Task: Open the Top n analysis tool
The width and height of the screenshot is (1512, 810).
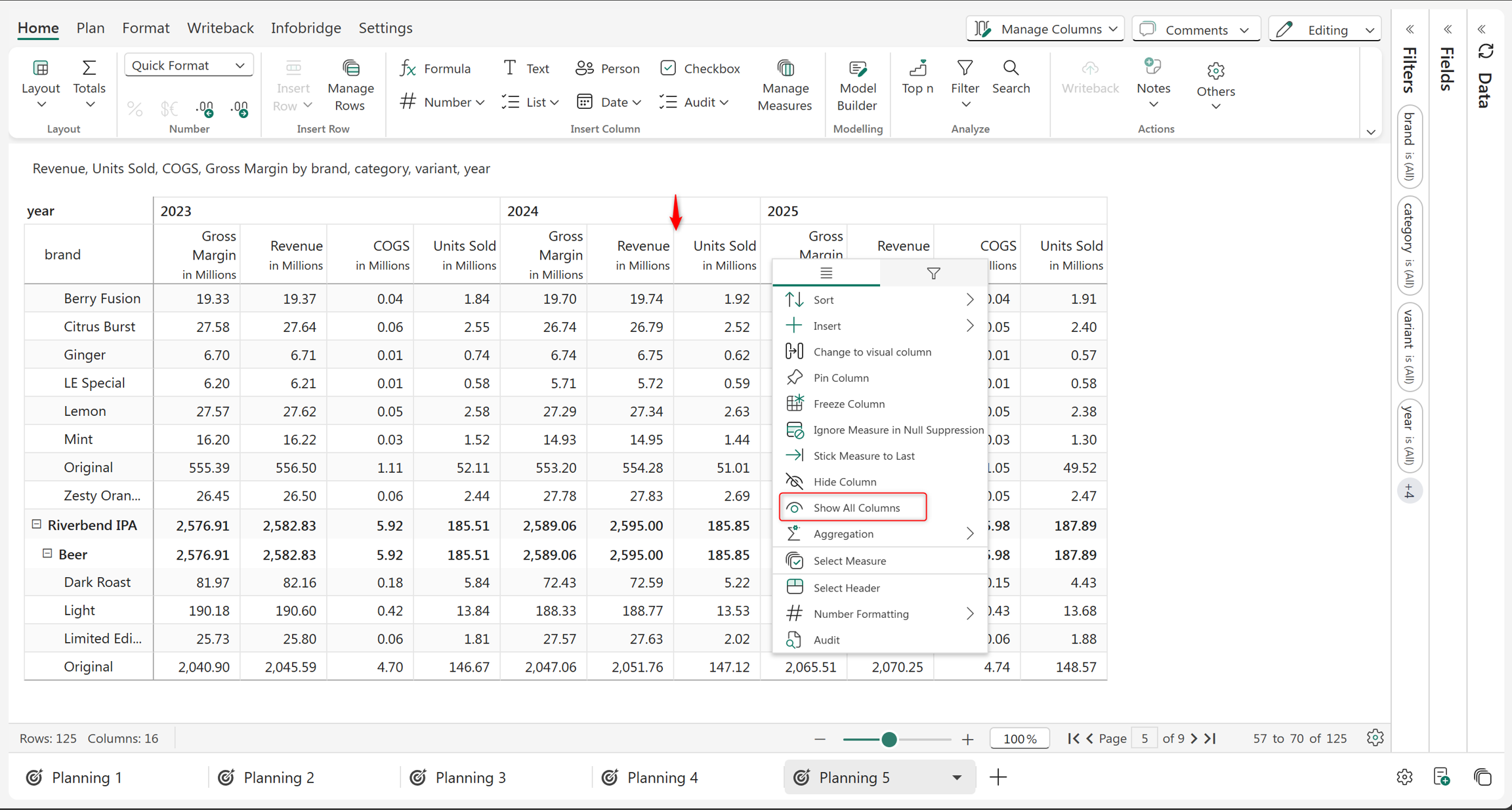Action: 917,77
